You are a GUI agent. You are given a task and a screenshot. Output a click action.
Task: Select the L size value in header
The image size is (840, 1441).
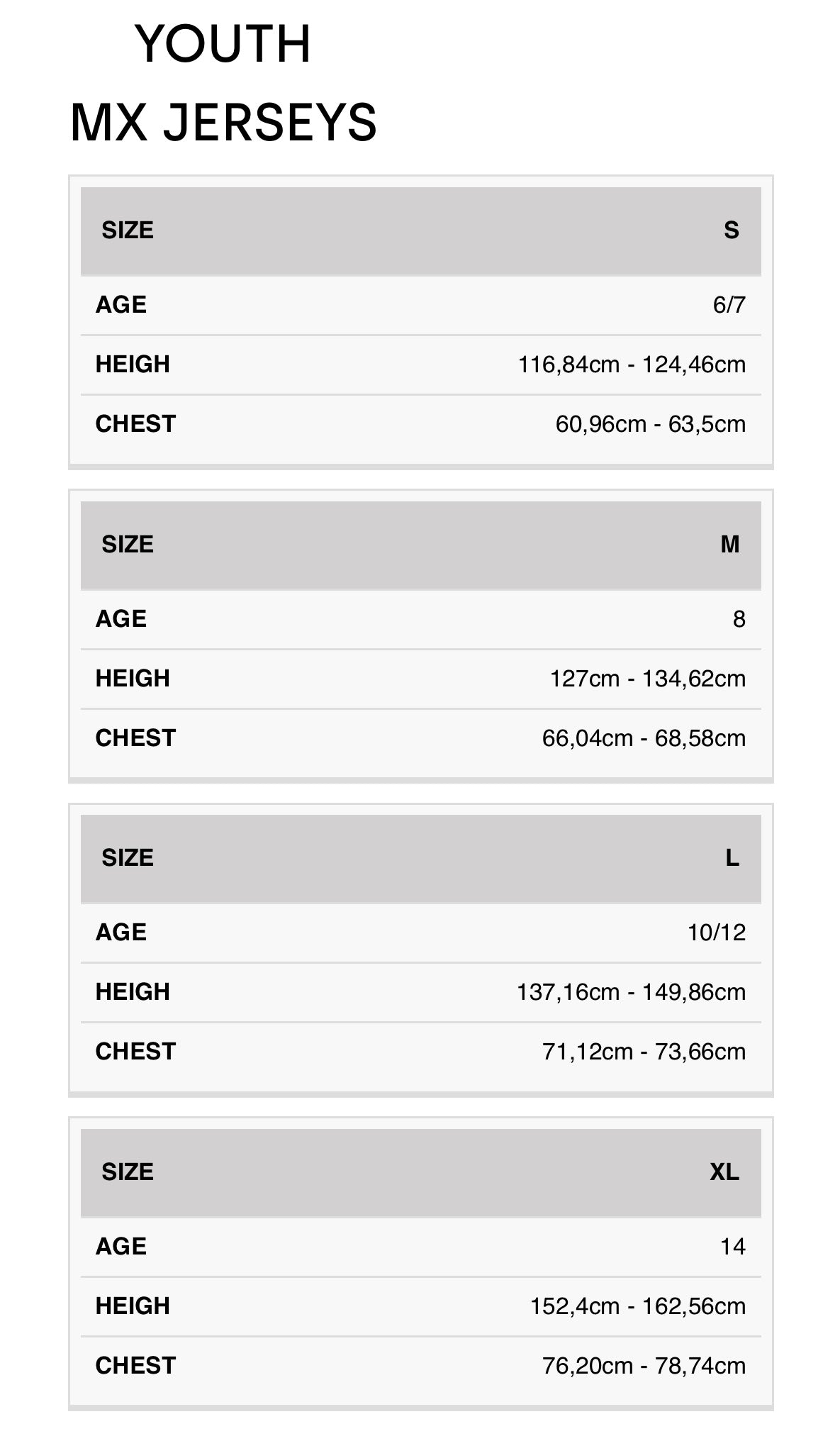[732, 858]
